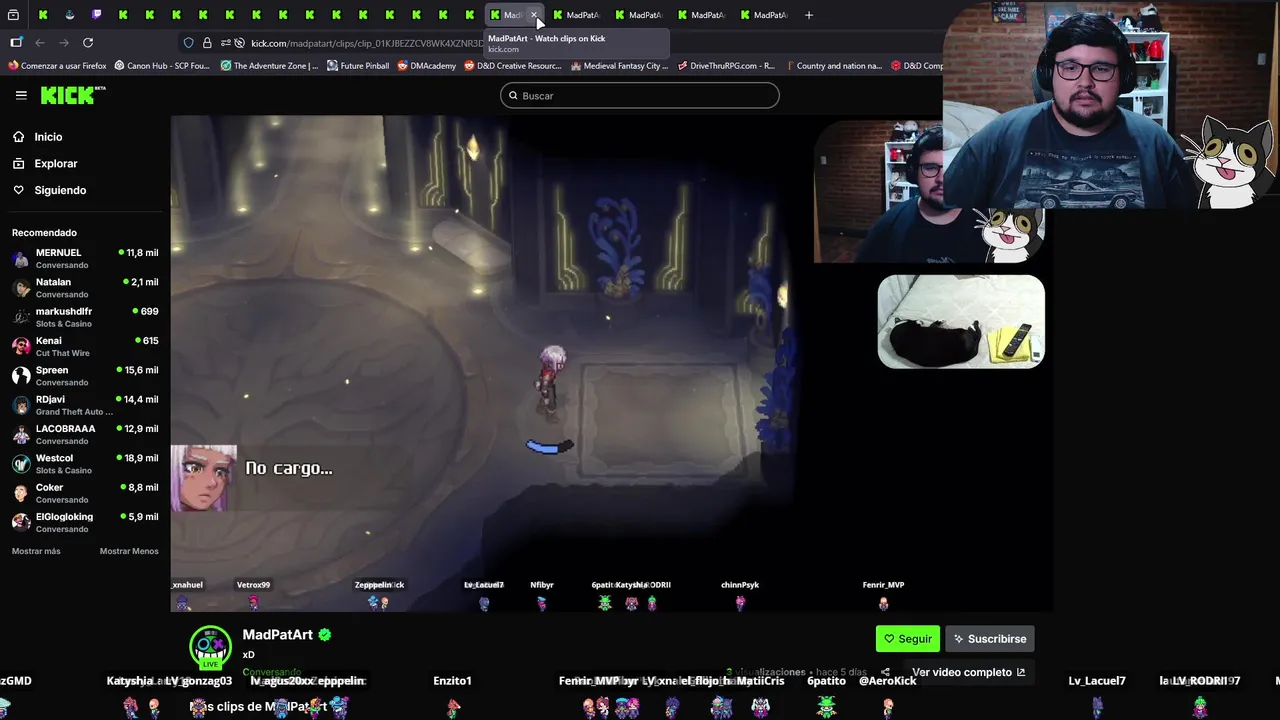Open recommended channel Natalan
1280x720 pixels.
(85, 288)
